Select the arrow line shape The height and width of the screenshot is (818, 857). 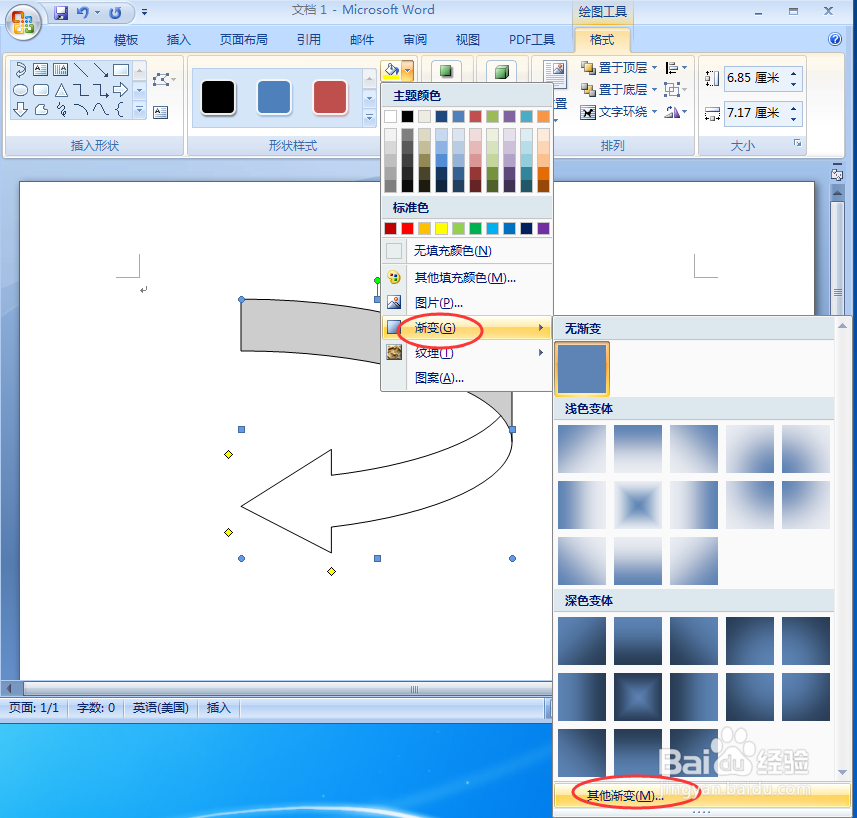point(101,69)
